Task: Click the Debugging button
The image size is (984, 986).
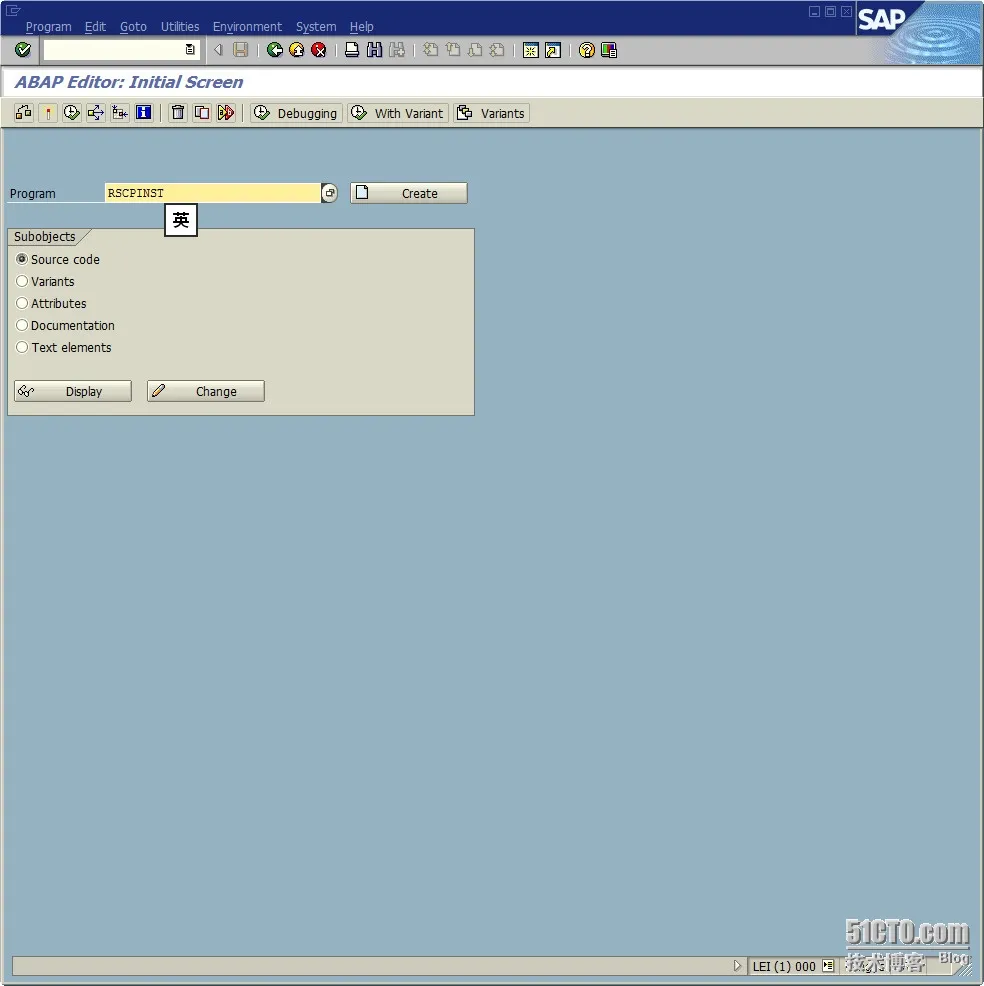Action: click(x=296, y=113)
